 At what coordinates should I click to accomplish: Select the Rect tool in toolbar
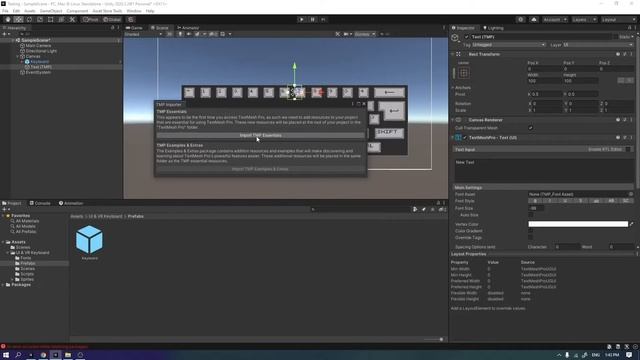tap(51, 20)
